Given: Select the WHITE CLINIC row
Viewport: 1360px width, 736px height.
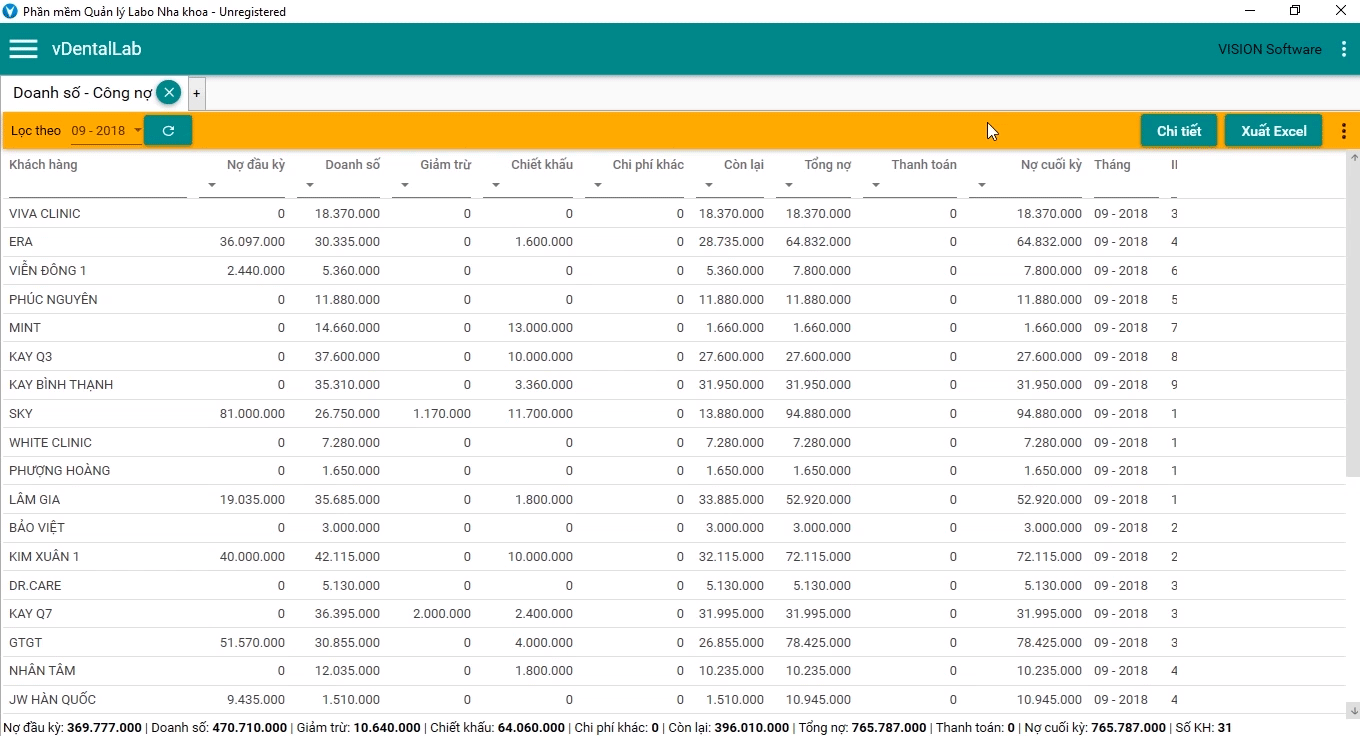Looking at the screenshot, I should coord(674,443).
